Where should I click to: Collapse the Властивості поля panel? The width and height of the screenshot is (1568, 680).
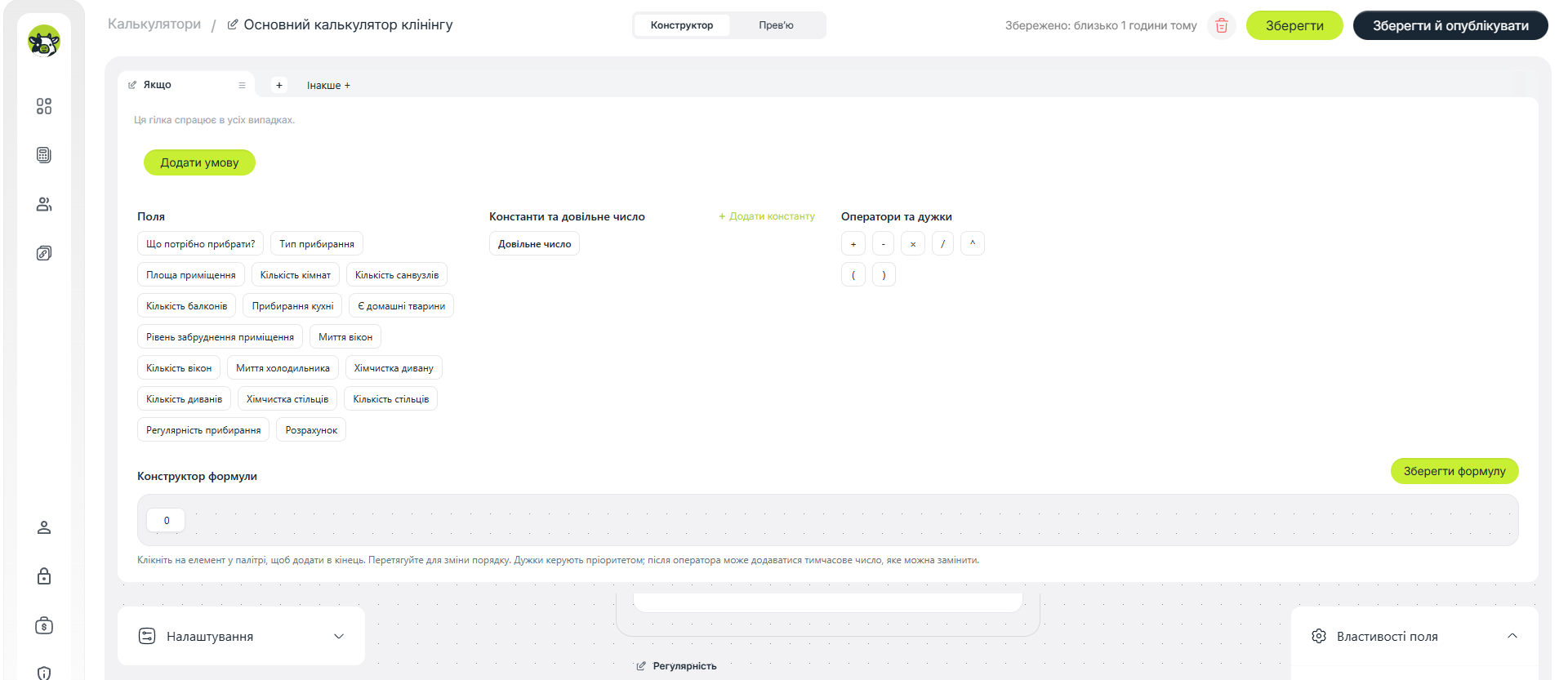tap(1512, 636)
